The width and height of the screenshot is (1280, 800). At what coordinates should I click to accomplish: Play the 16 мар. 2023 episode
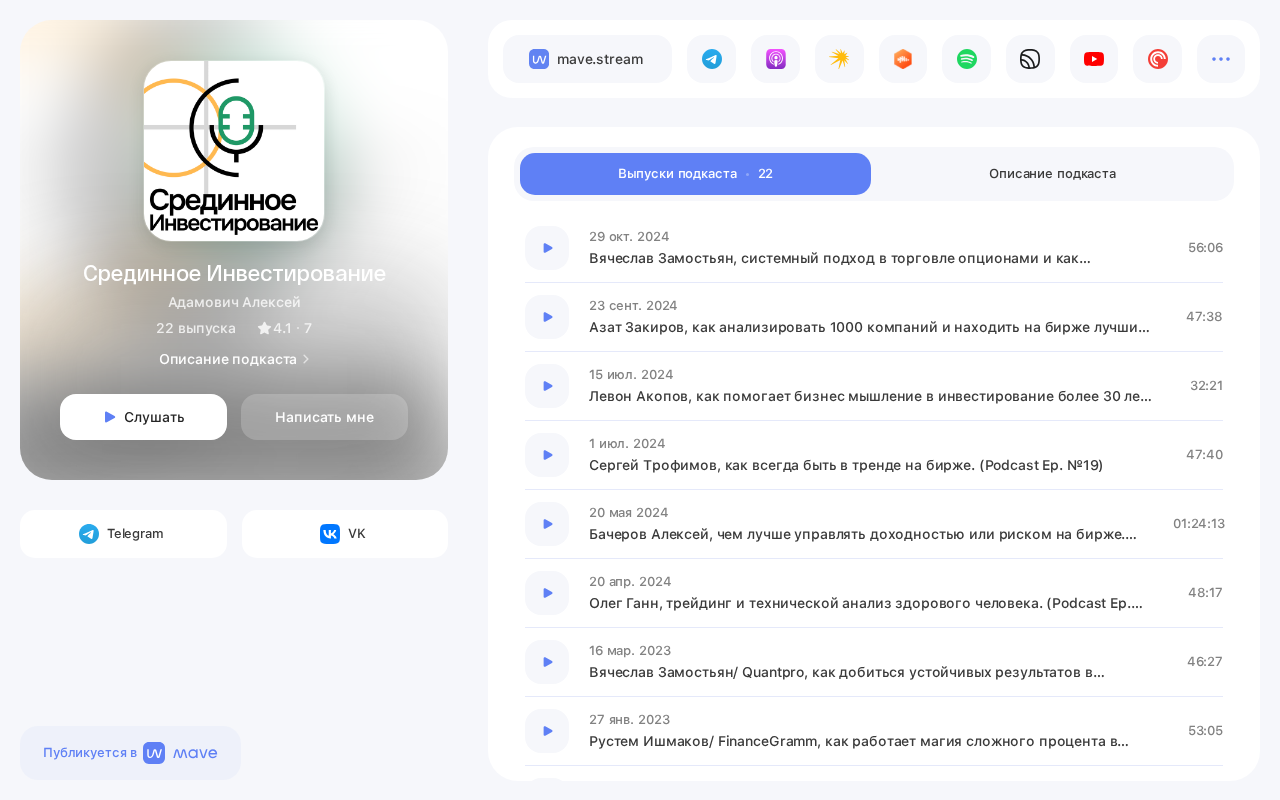point(547,662)
